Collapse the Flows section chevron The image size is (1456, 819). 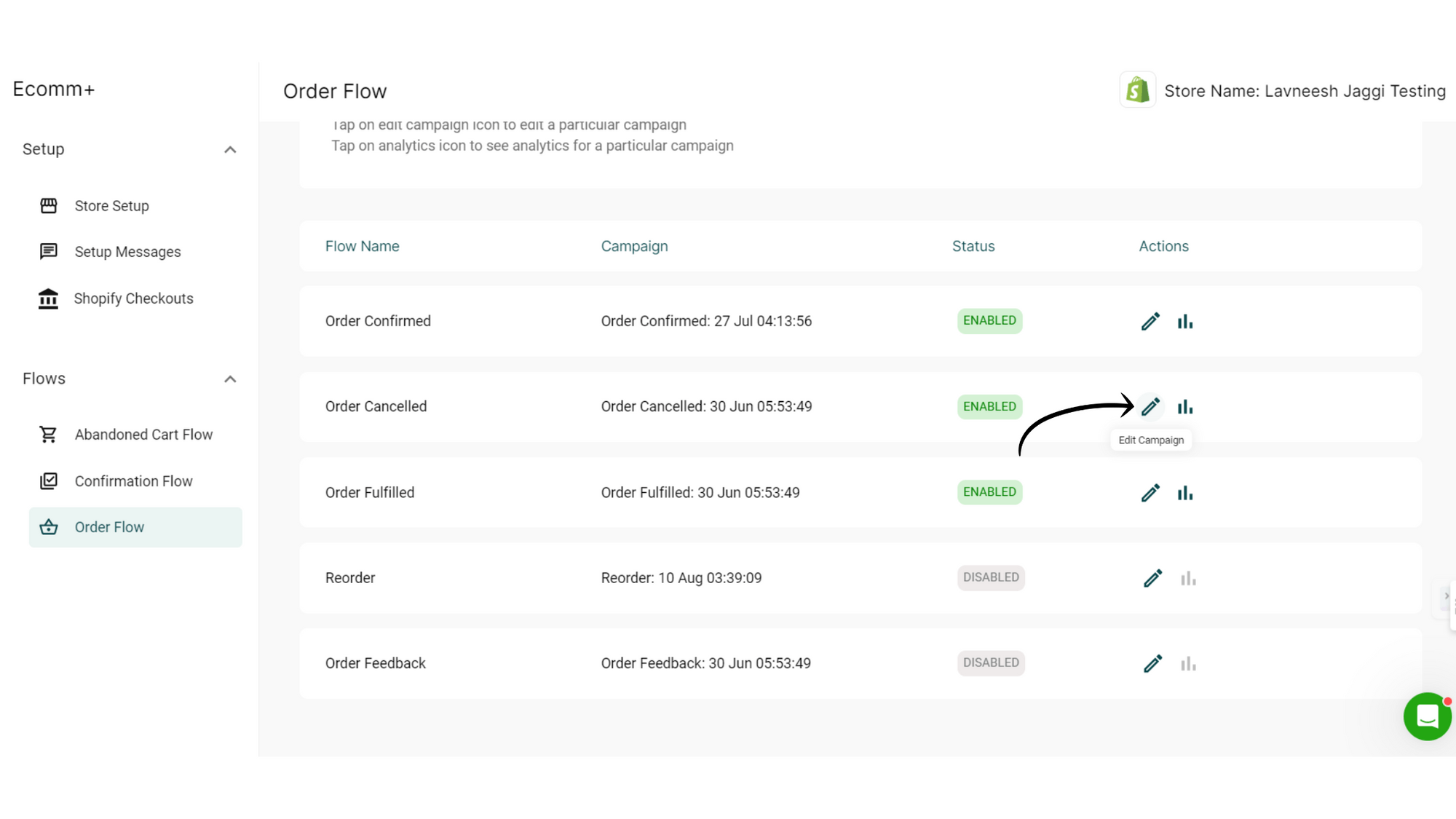click(x=230, y=379)
